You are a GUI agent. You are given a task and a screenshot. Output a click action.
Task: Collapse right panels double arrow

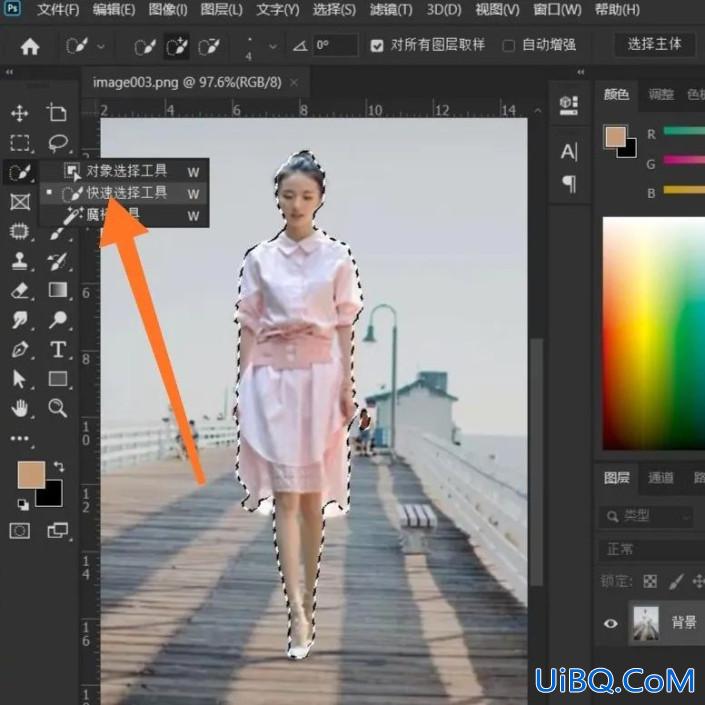pyautogui.click(x=581, y=72)
